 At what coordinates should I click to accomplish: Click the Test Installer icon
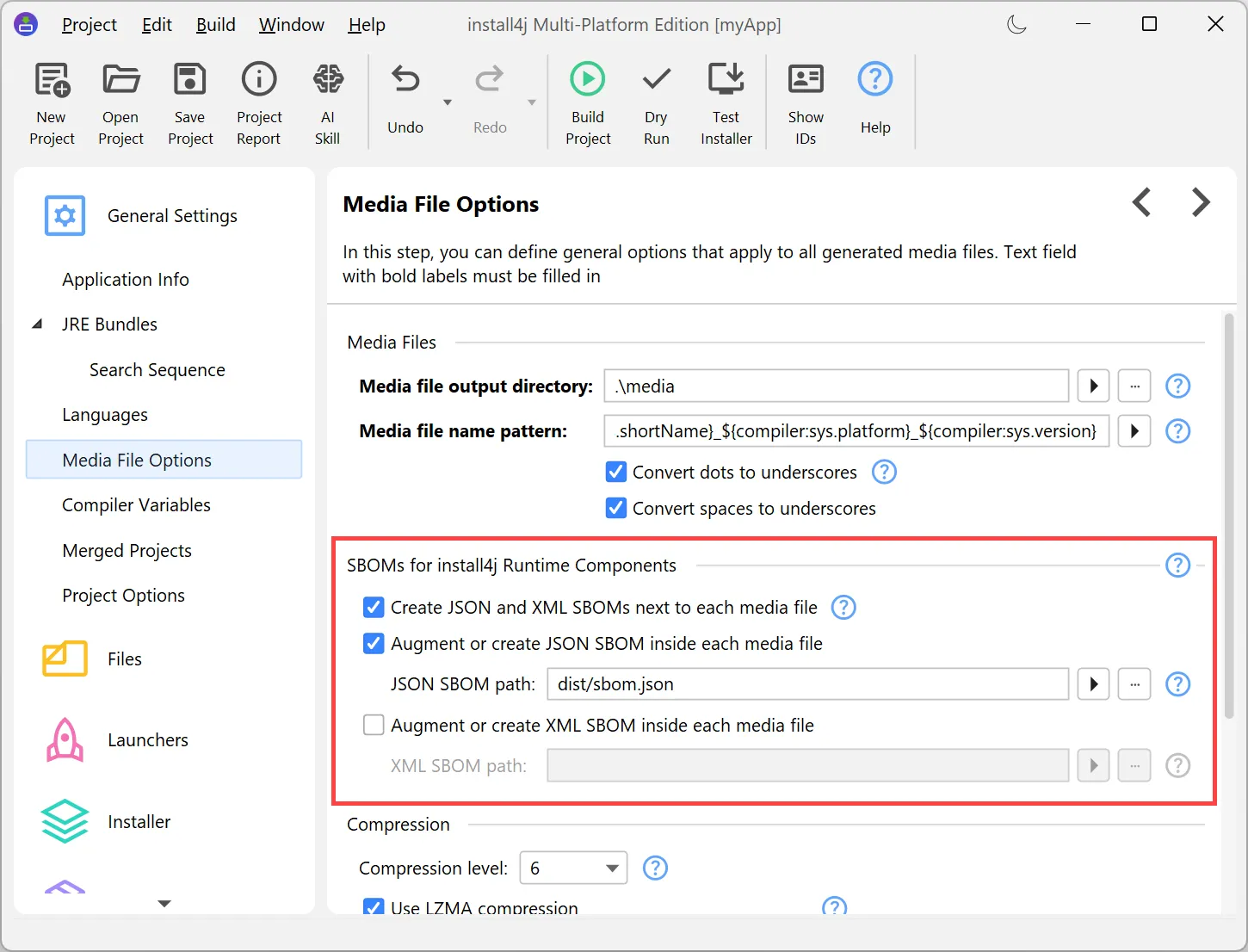726,80
